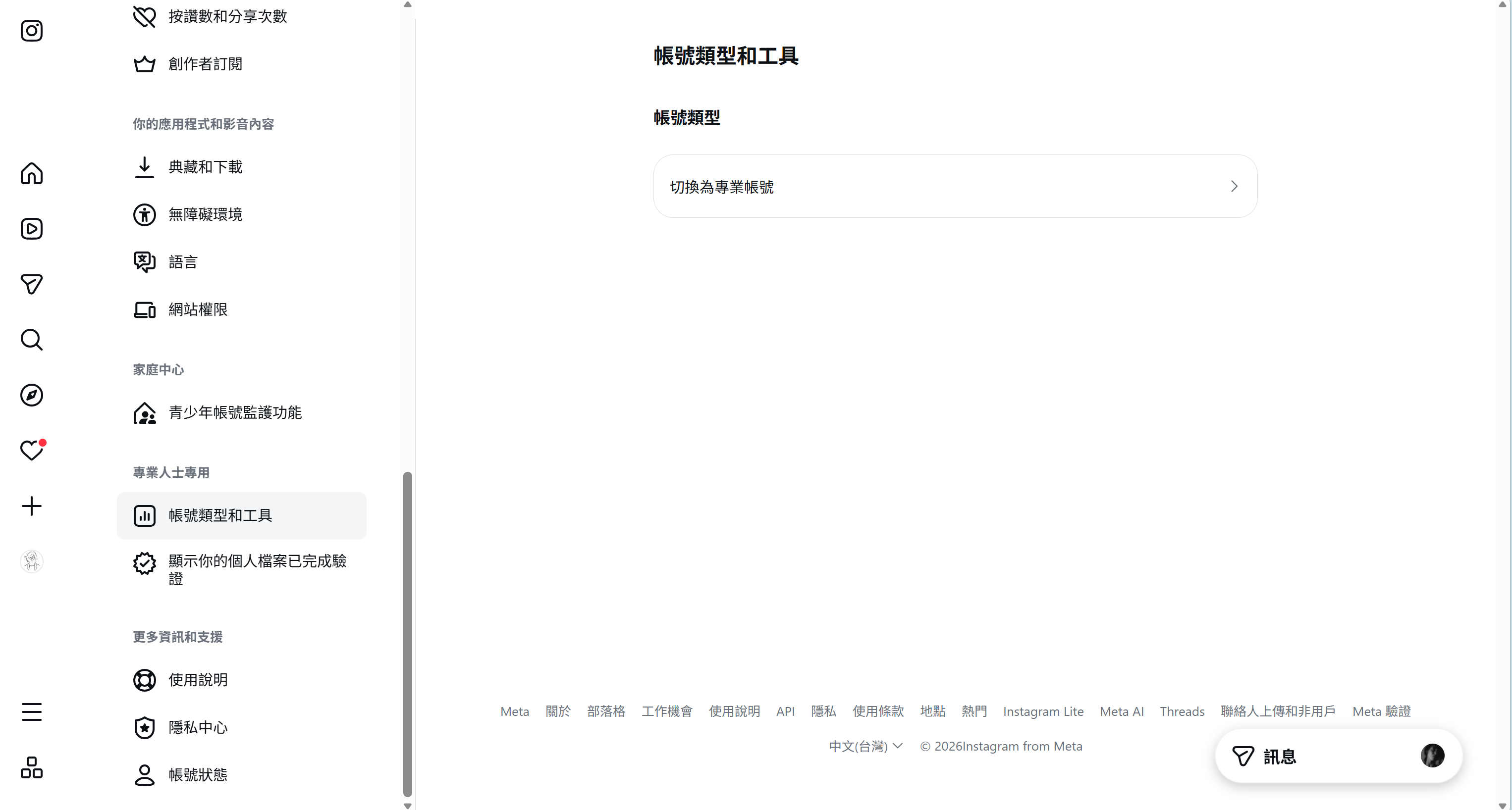
Task: Open the API footer link
Action: pyautogui.click(x=785, y=711)
